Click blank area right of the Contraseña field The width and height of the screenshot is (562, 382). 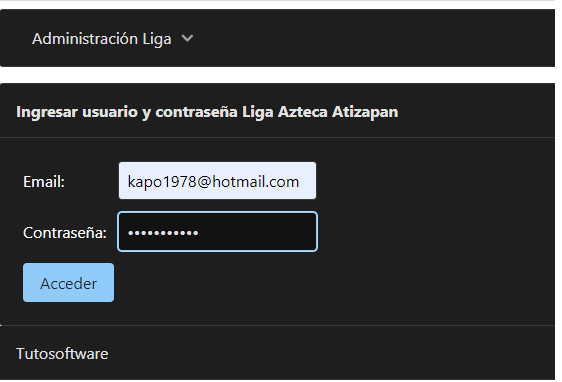(435, 232)
